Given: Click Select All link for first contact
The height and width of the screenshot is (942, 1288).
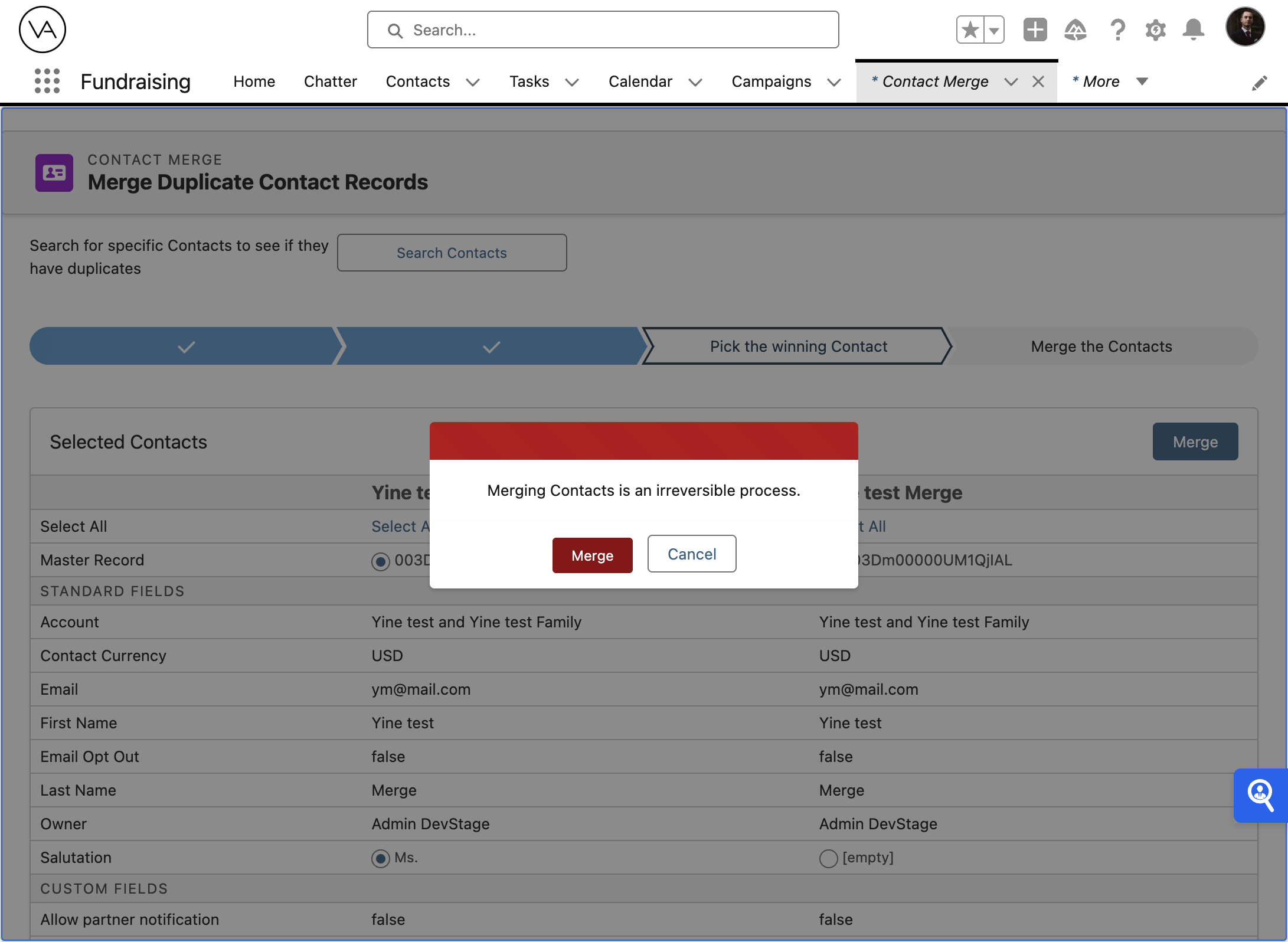Looking at the screenshot, I should pyautogui.click(x=401, y=526).
